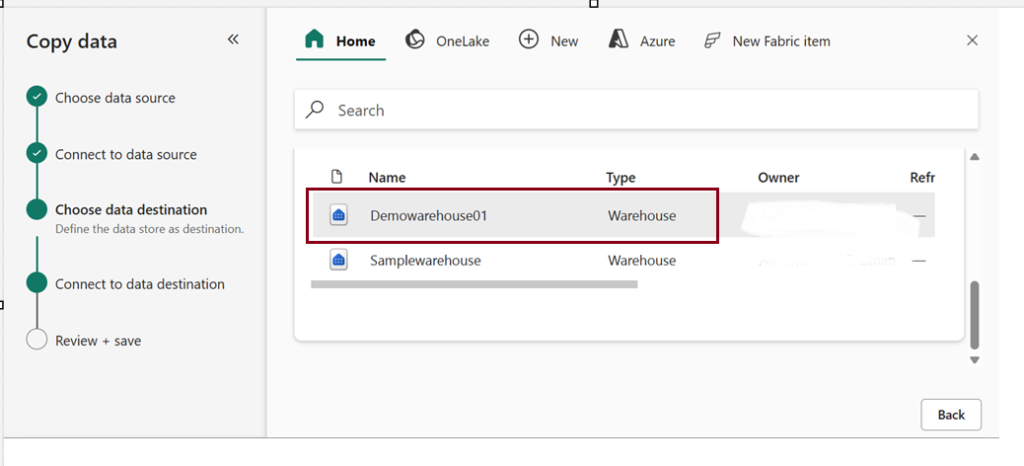Click the Samplewarehouse warehouse icon
Viewport: 1024px width, 466px height.
coord(339,260)
